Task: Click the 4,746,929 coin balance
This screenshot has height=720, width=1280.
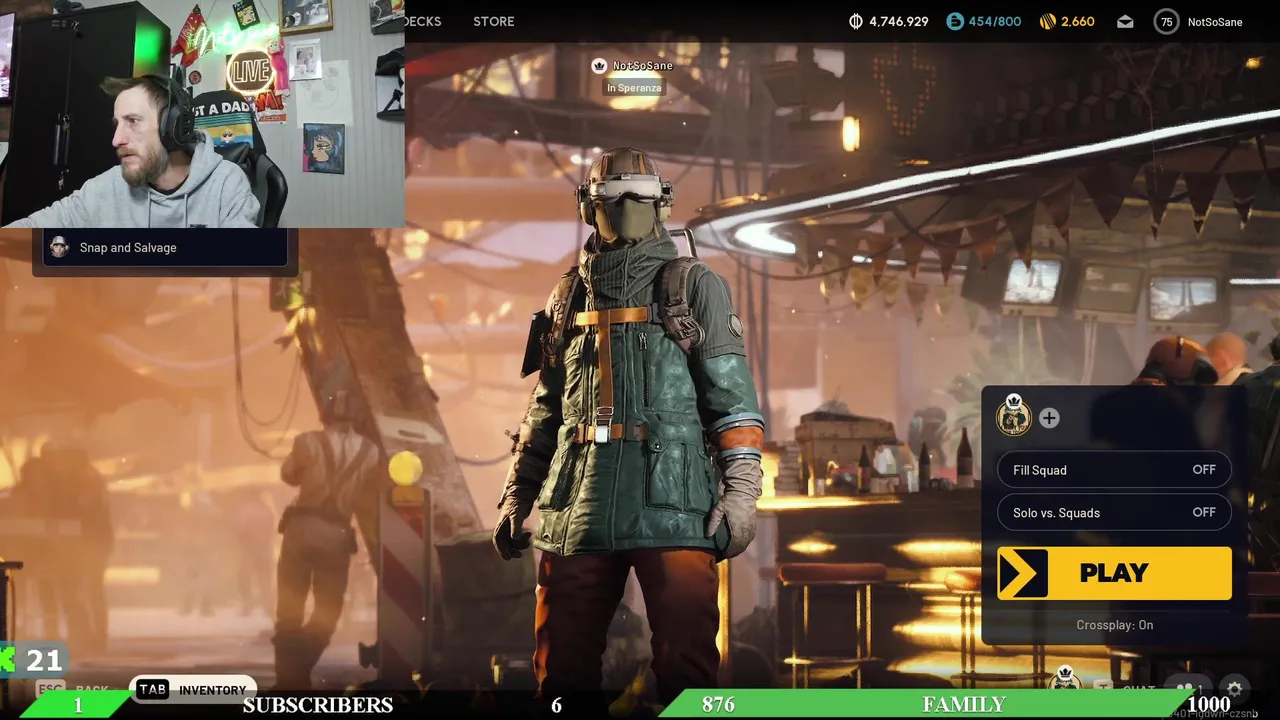Action: (898, 22)
